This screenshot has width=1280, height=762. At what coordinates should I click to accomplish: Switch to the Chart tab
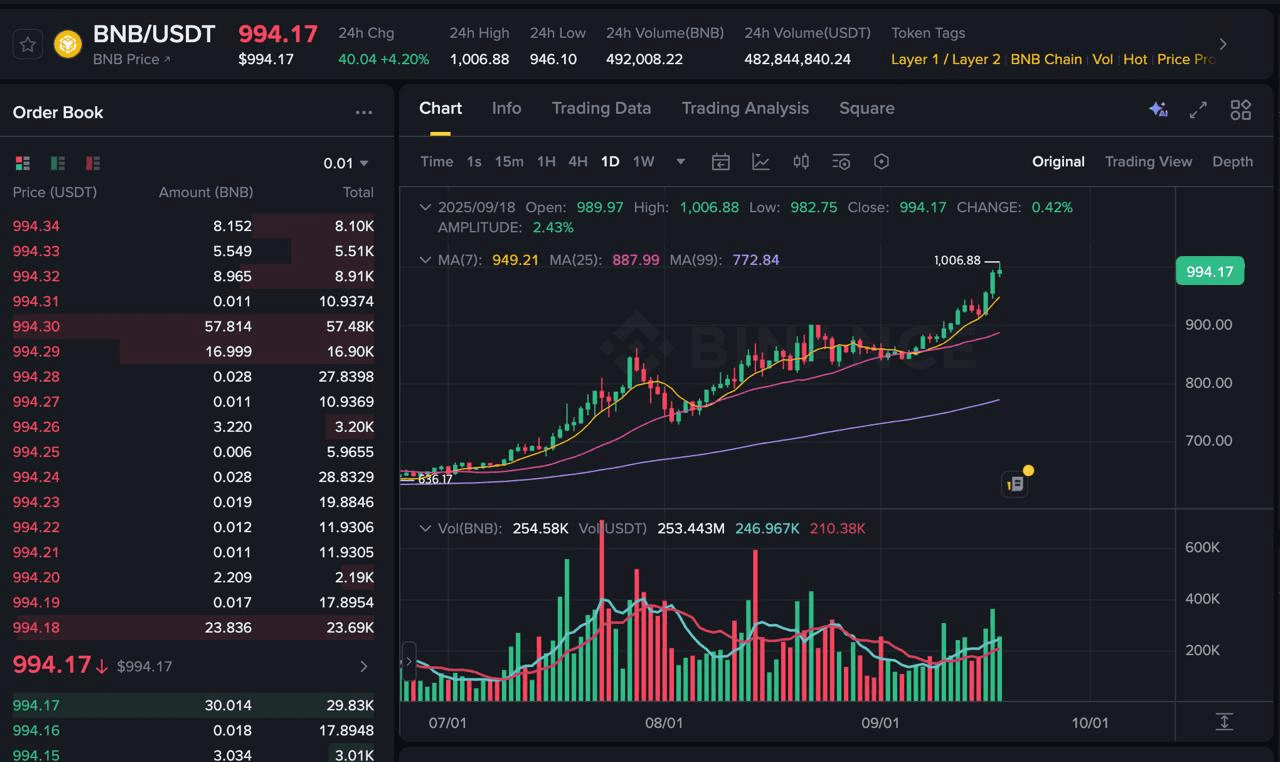click(x=440, y=108)
